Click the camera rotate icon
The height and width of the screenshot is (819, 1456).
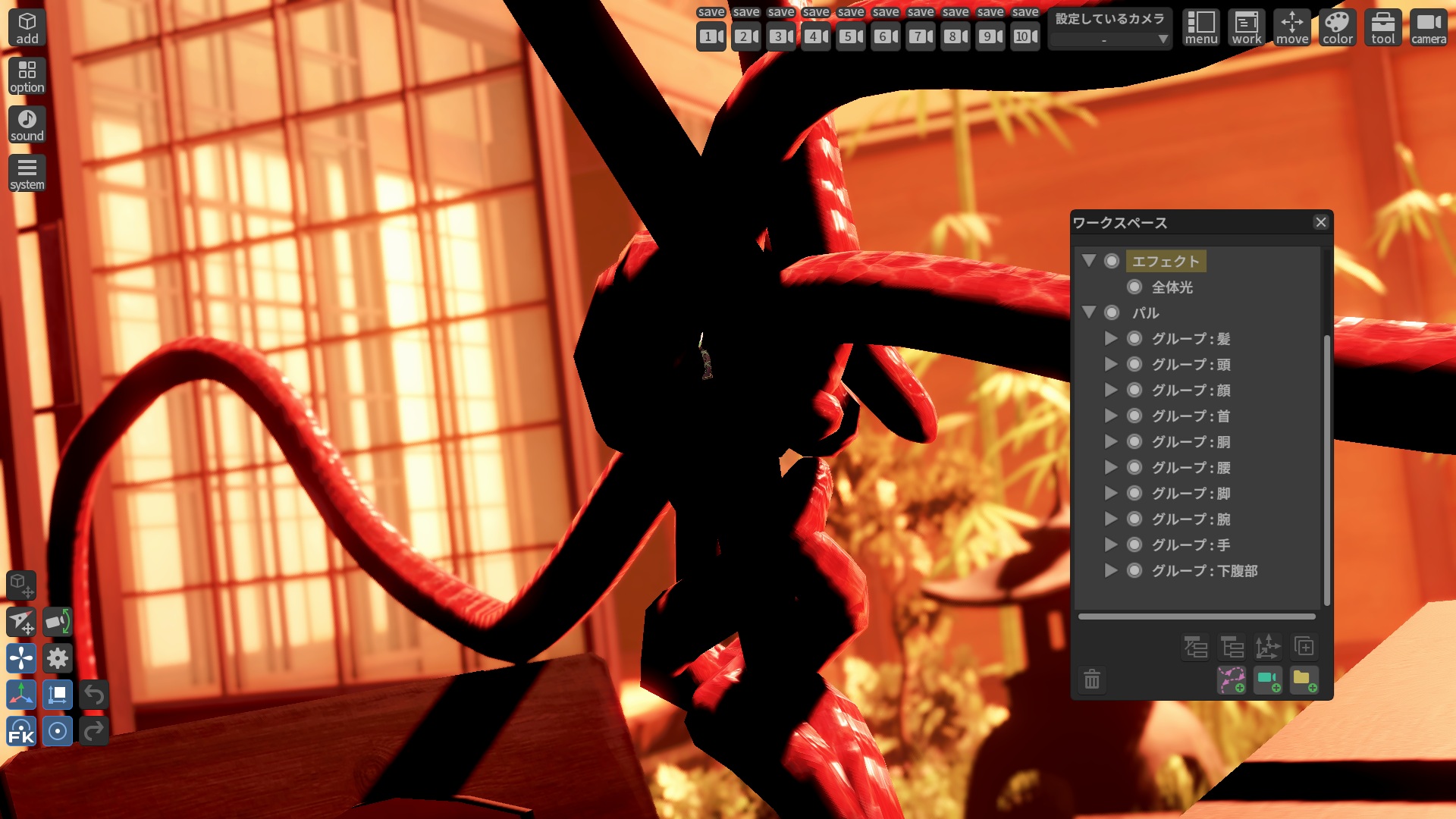point(58,622)
